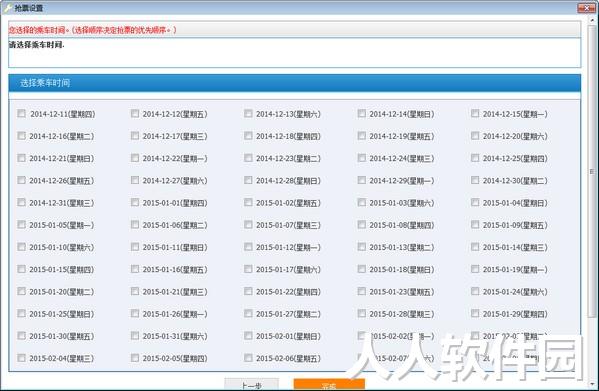Click the orange 完成 finish button

click(x=329, y=385)
